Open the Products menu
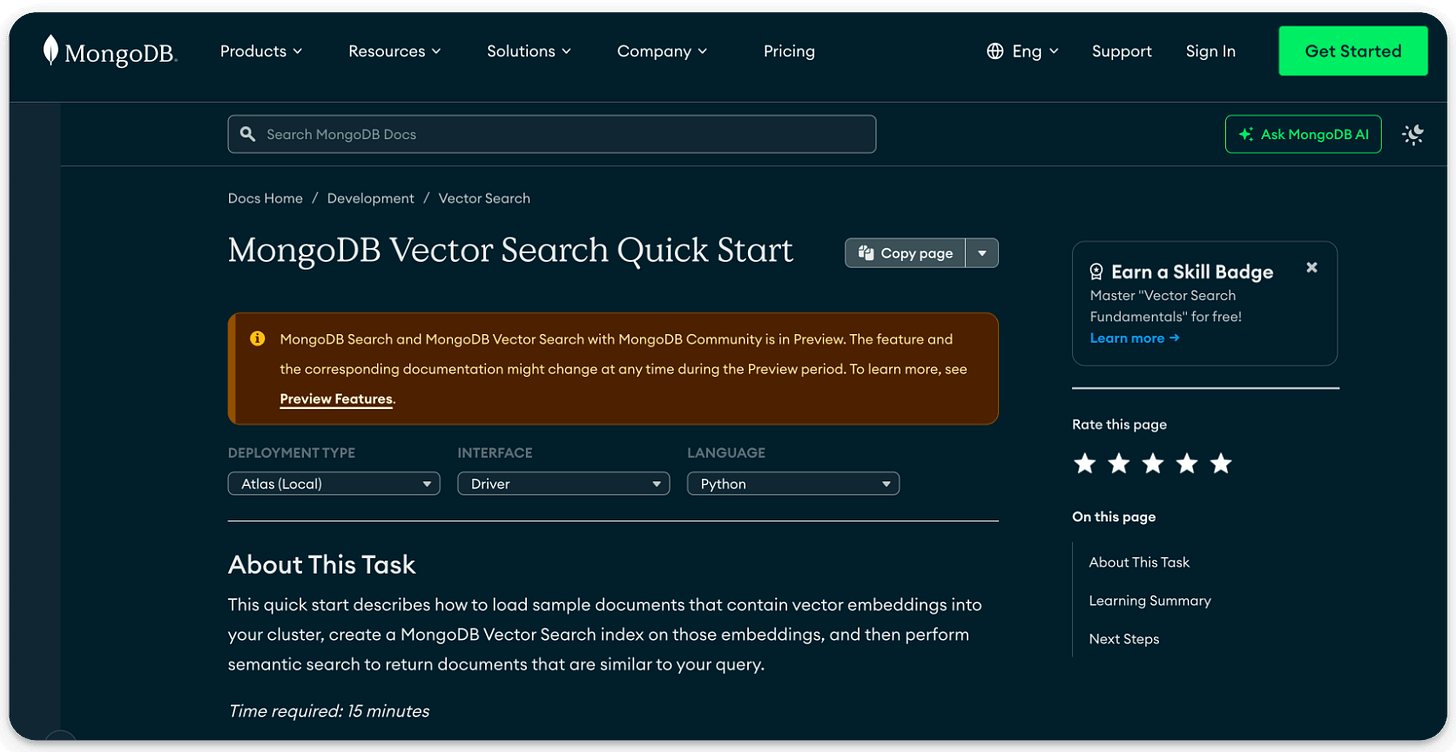1456x752 pixels. click(x=261, y=51)
